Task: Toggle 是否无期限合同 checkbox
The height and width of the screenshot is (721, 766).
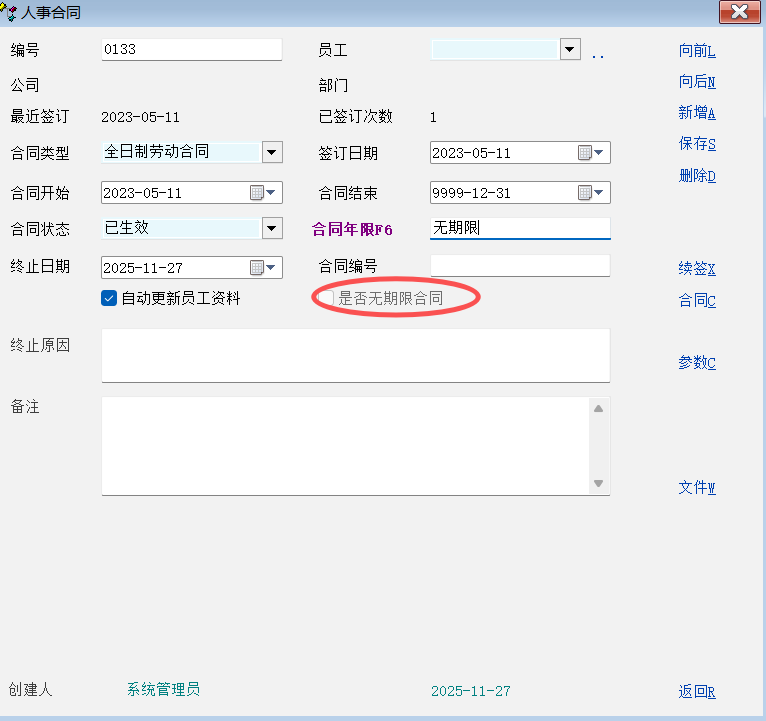Action: (326, 298)
